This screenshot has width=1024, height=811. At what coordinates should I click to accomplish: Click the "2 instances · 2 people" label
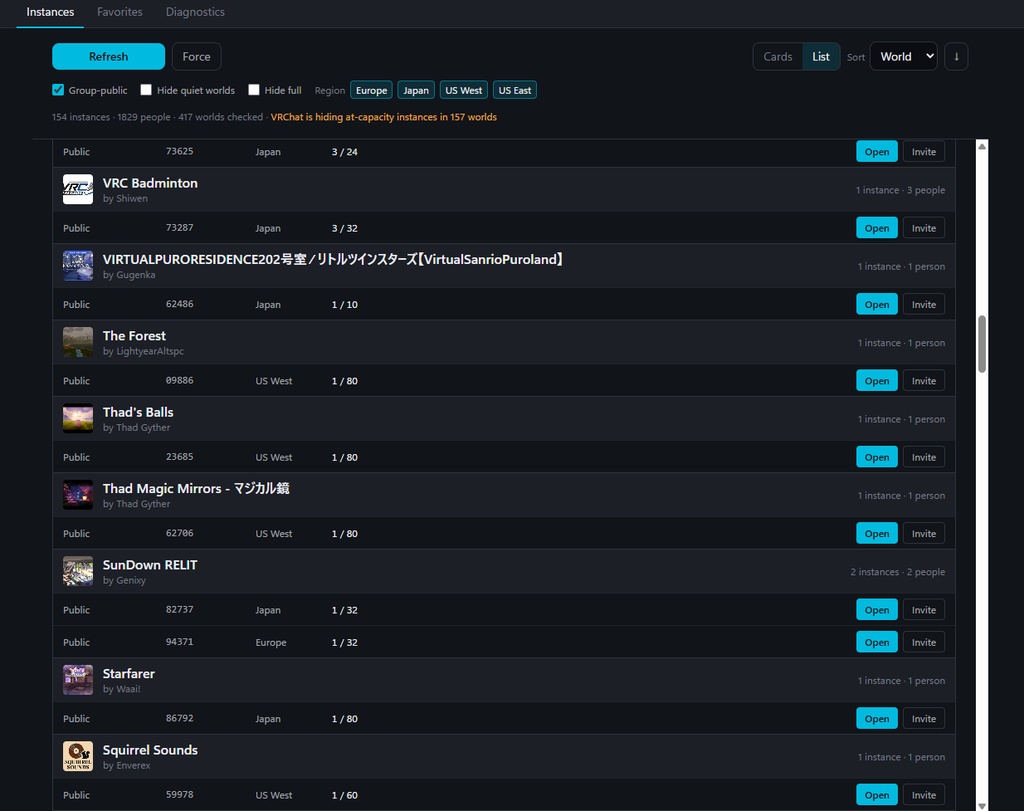coord(897,571)
